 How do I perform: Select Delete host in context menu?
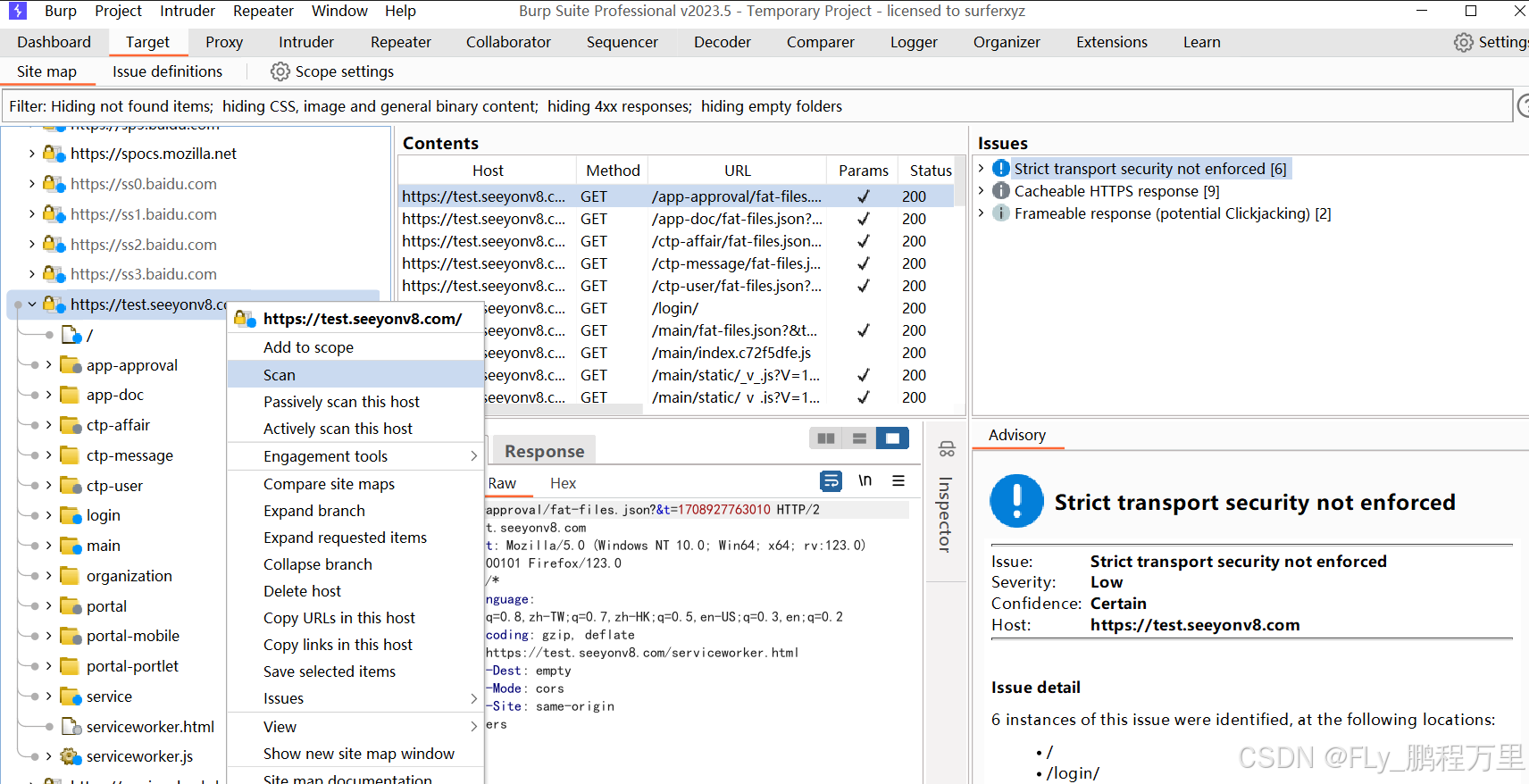tap(355, 591)
